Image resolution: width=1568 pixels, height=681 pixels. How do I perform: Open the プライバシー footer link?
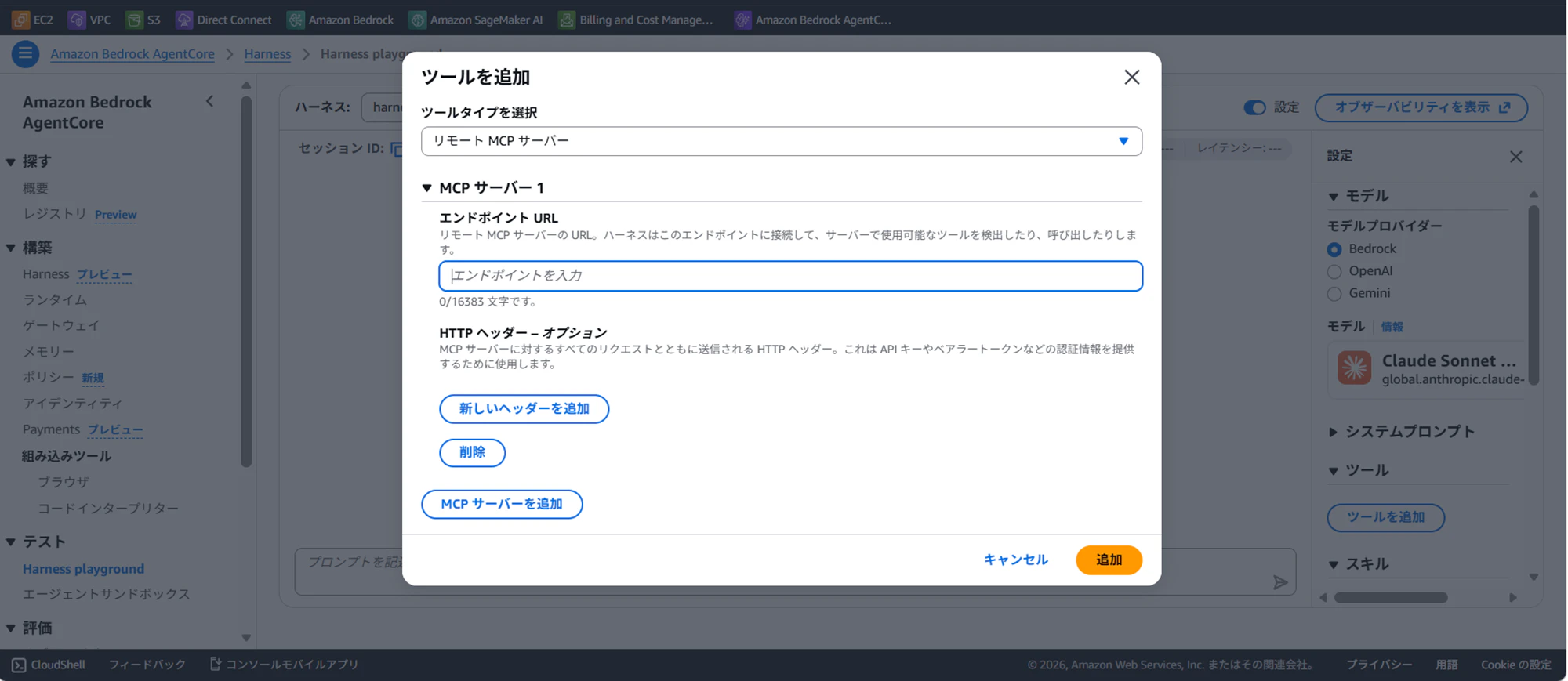1379,665
